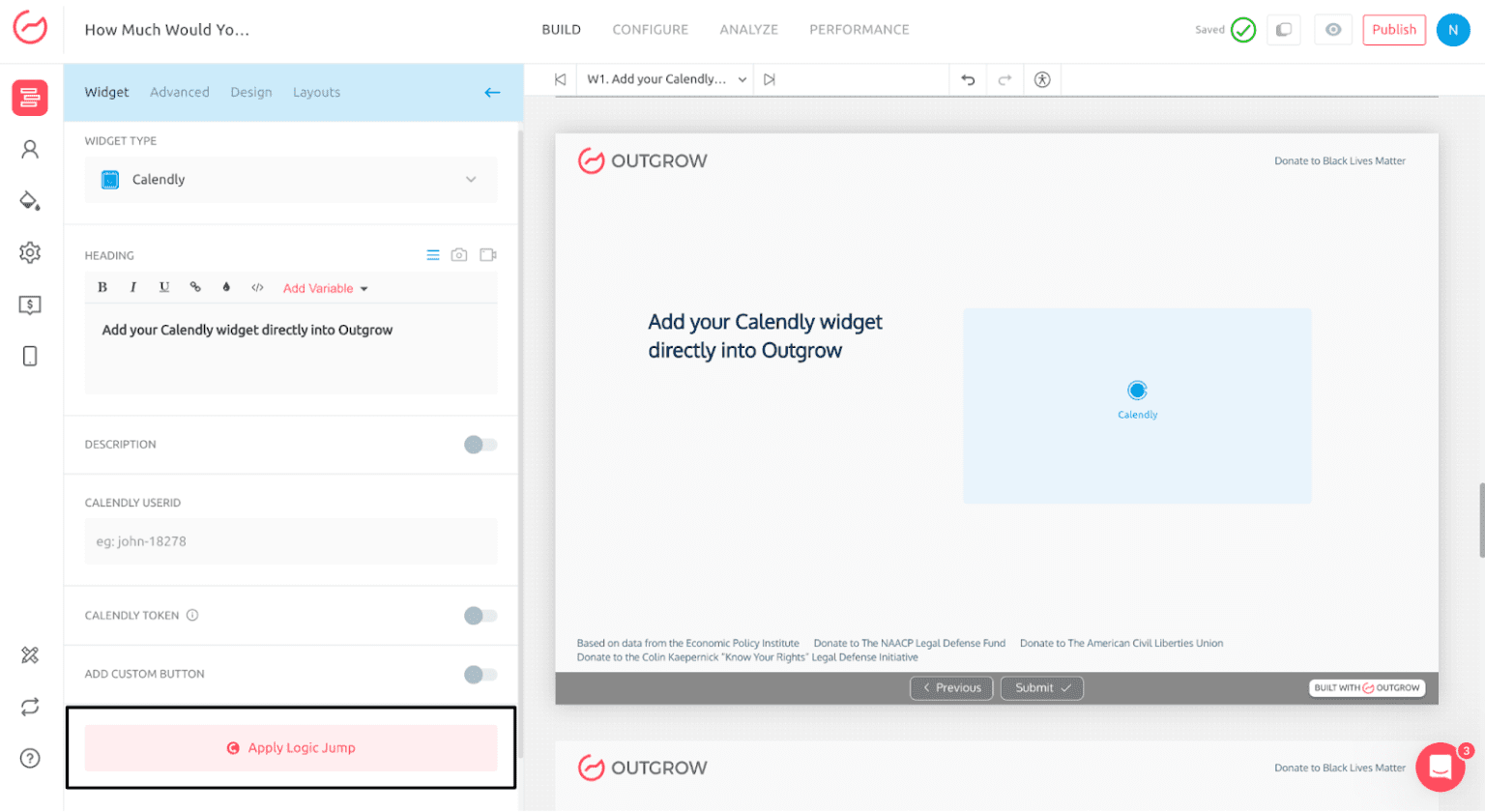Image resolution: width=1485 pixels, height=812 pixels.
Task: Click the undo arrow in the toolbar
Action: [968, 80]
